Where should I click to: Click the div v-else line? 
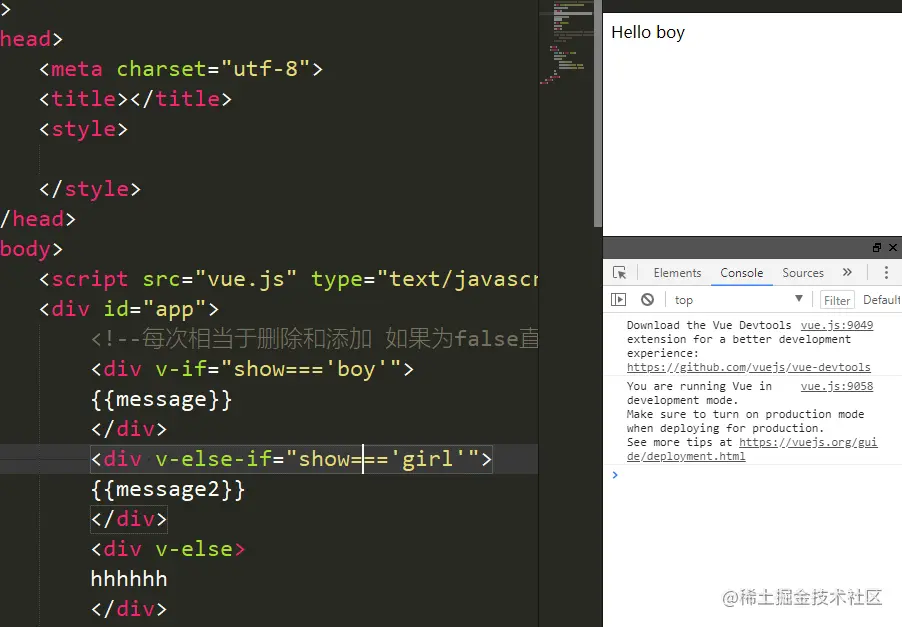click(x=167, y=549)
